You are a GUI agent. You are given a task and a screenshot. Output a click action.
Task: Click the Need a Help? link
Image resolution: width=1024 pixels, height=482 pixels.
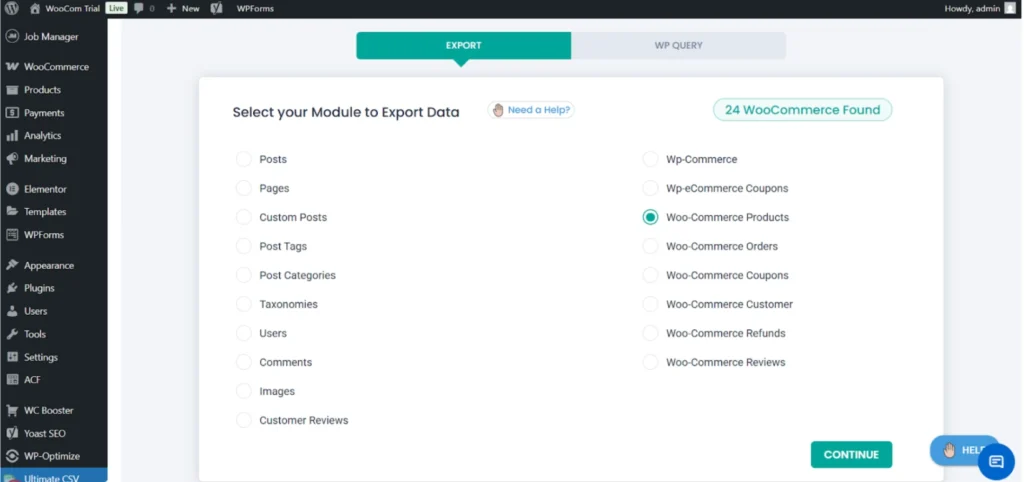(x=531, y=110)
